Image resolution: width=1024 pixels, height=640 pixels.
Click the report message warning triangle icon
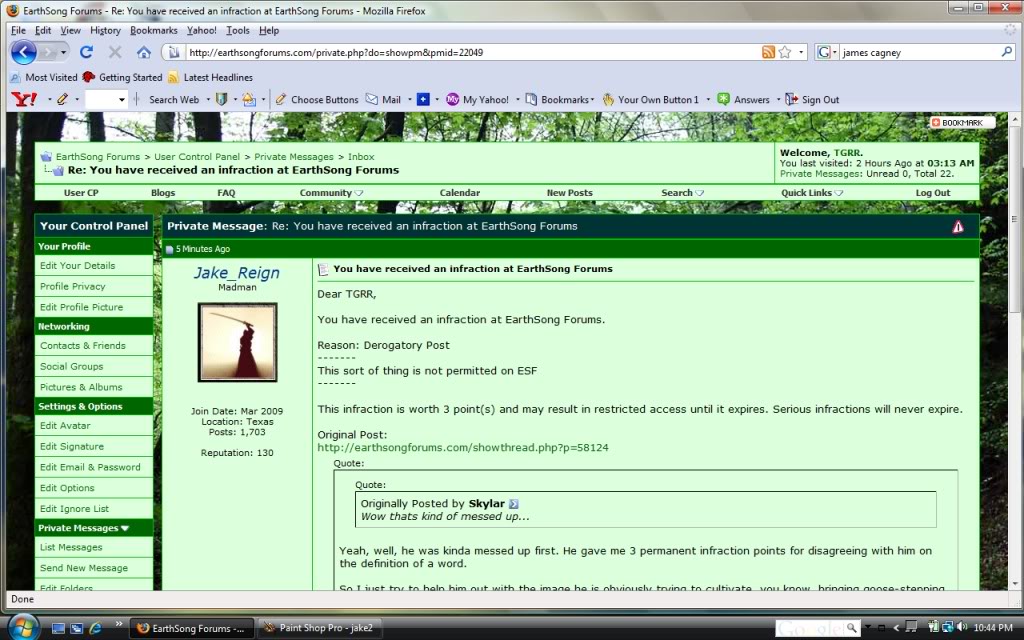tap(958, 227)
